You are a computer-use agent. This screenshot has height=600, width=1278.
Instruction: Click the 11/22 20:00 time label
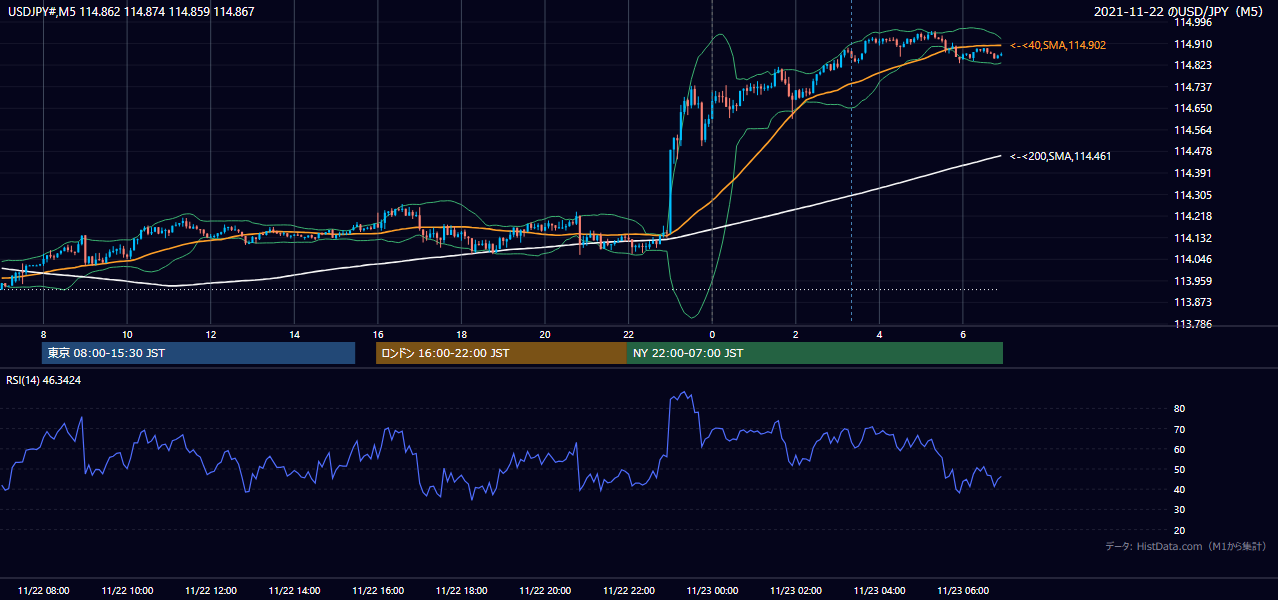point(545,591)
